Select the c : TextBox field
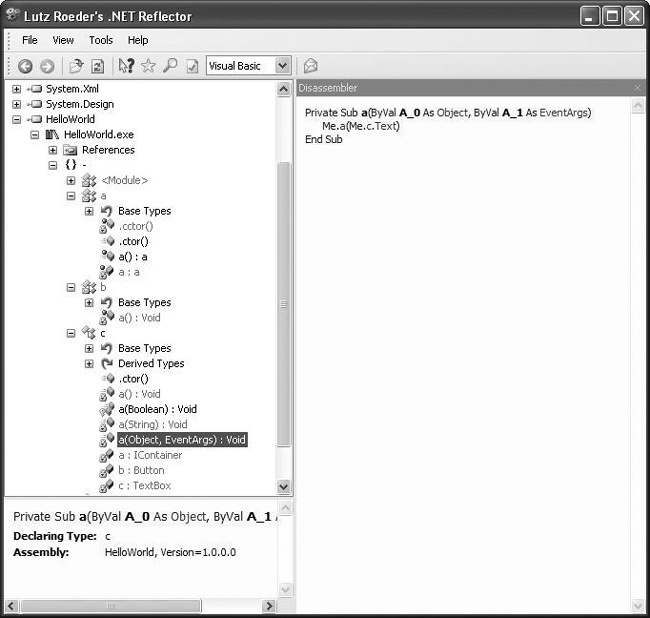Viewport: 650px width, 618px height. tap(145, 486)
